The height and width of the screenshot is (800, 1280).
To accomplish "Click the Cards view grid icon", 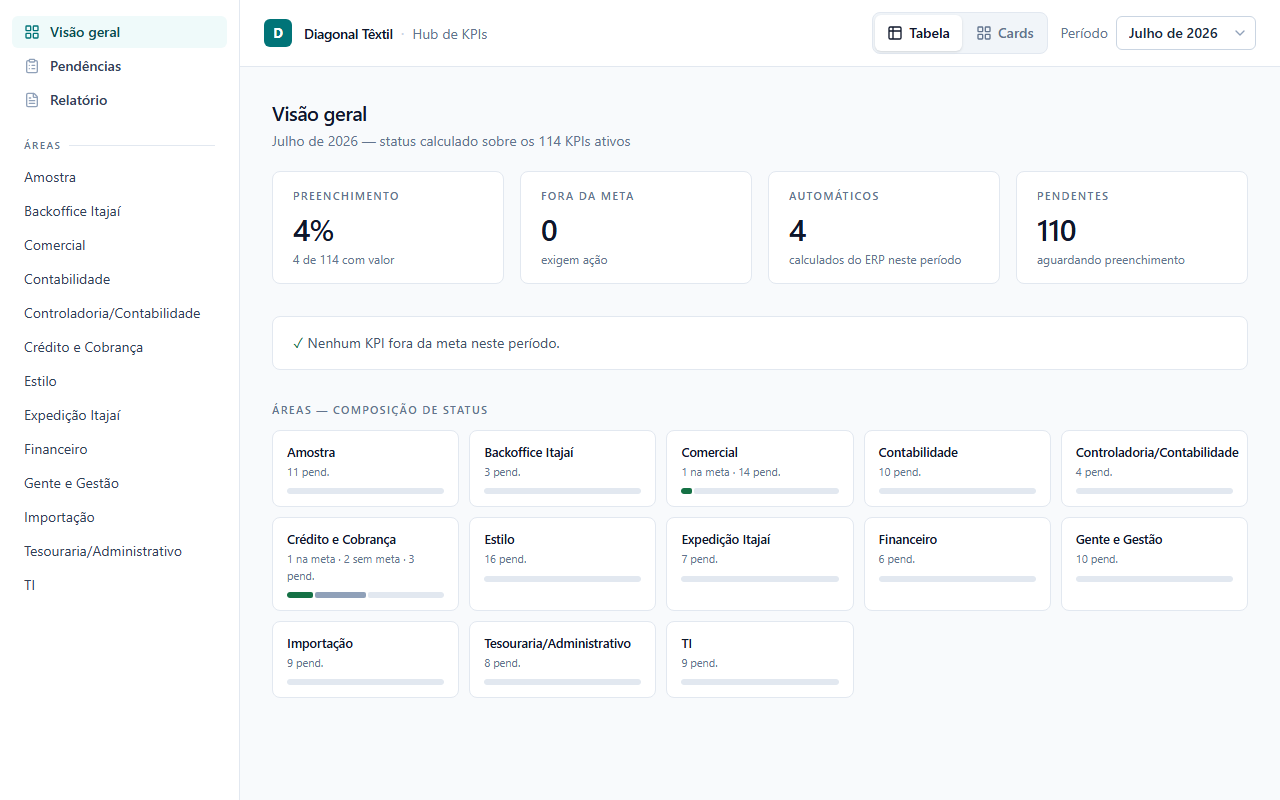I will coord(984,33).
